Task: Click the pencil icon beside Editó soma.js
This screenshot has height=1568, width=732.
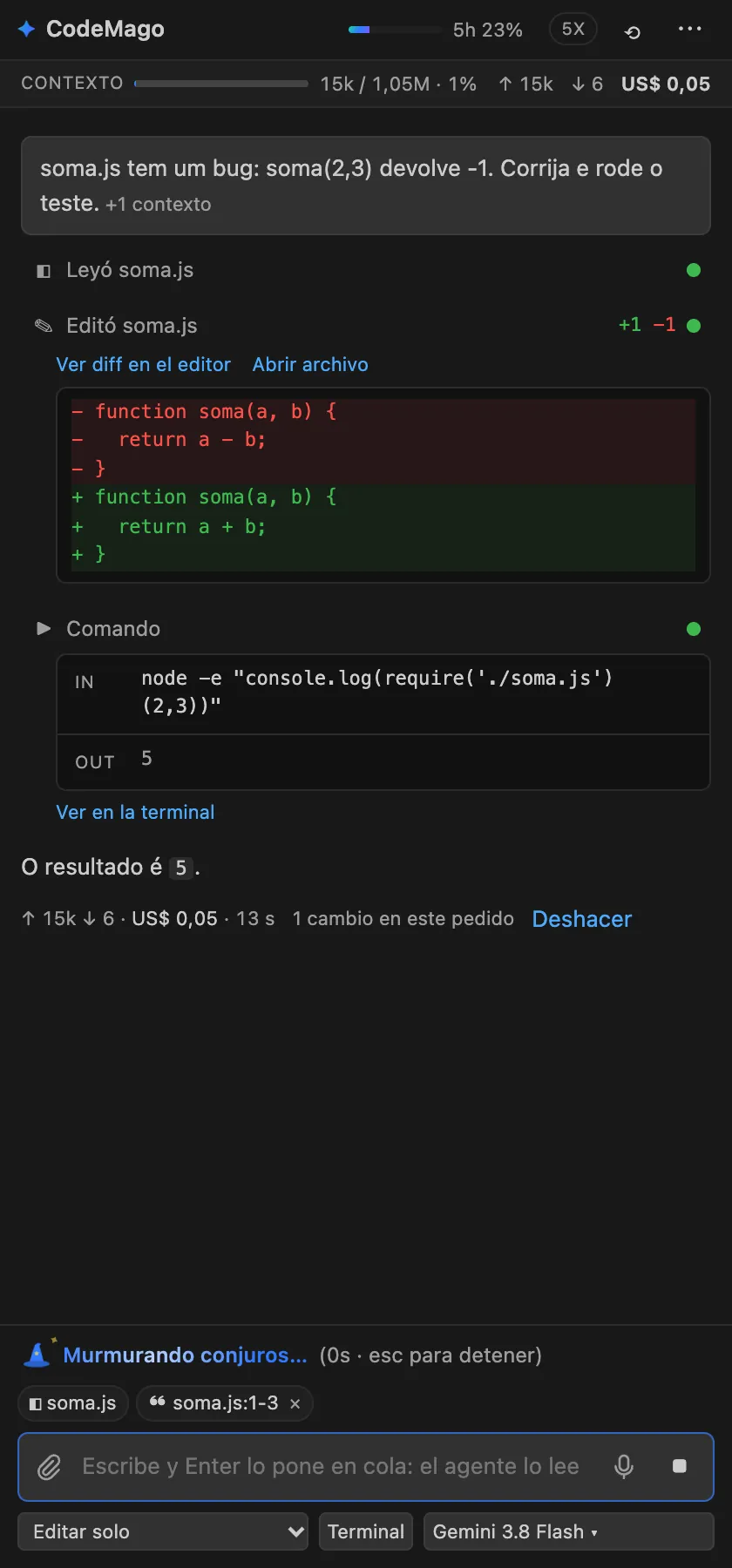Action: click(x=43, y=326)
